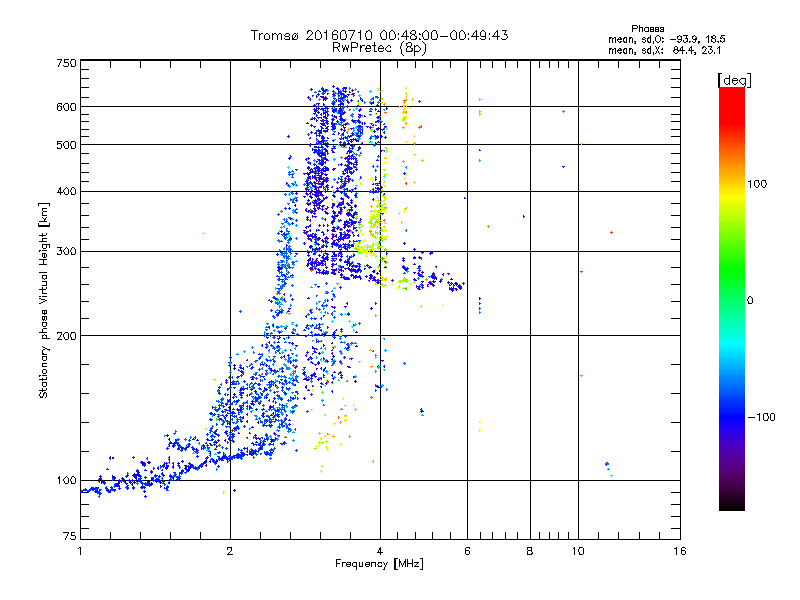Click the '[deg]' colorbar unit label
This screenshot has width=800, height=600.
[735, 80]
